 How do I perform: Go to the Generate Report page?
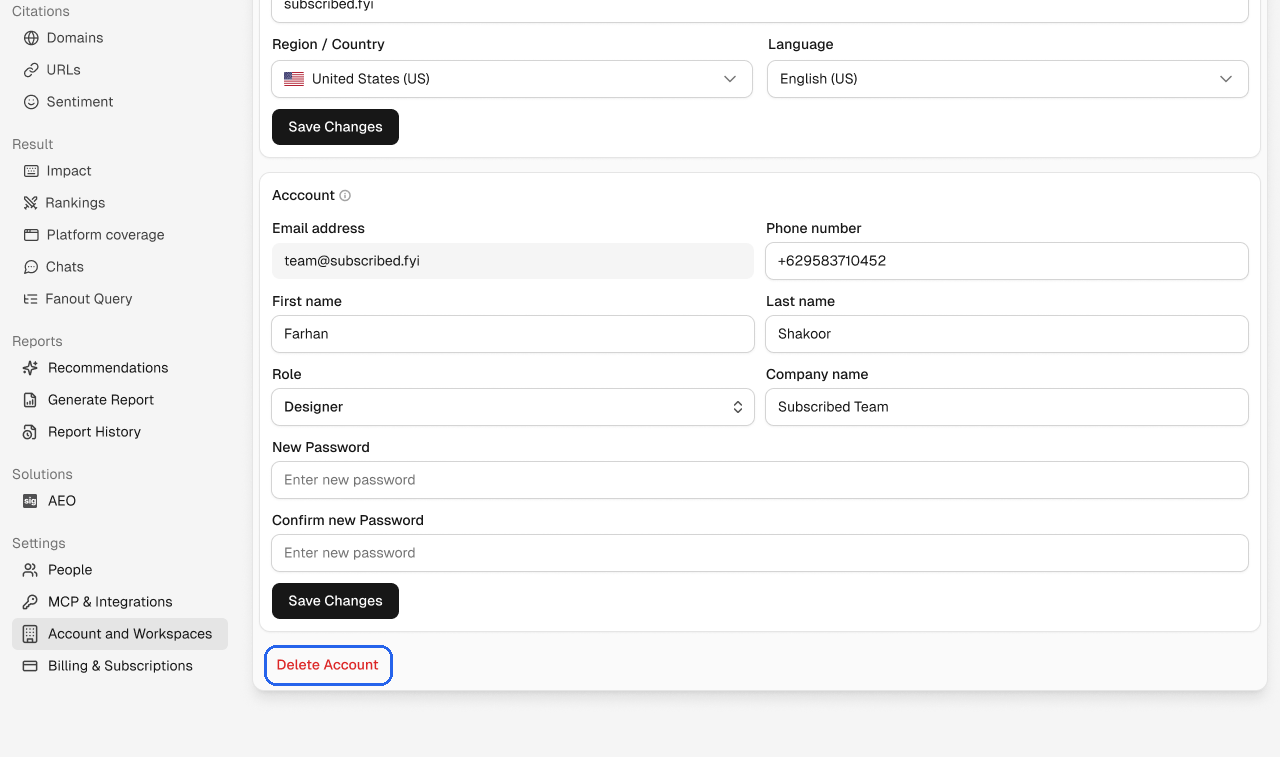click(120, 400)
